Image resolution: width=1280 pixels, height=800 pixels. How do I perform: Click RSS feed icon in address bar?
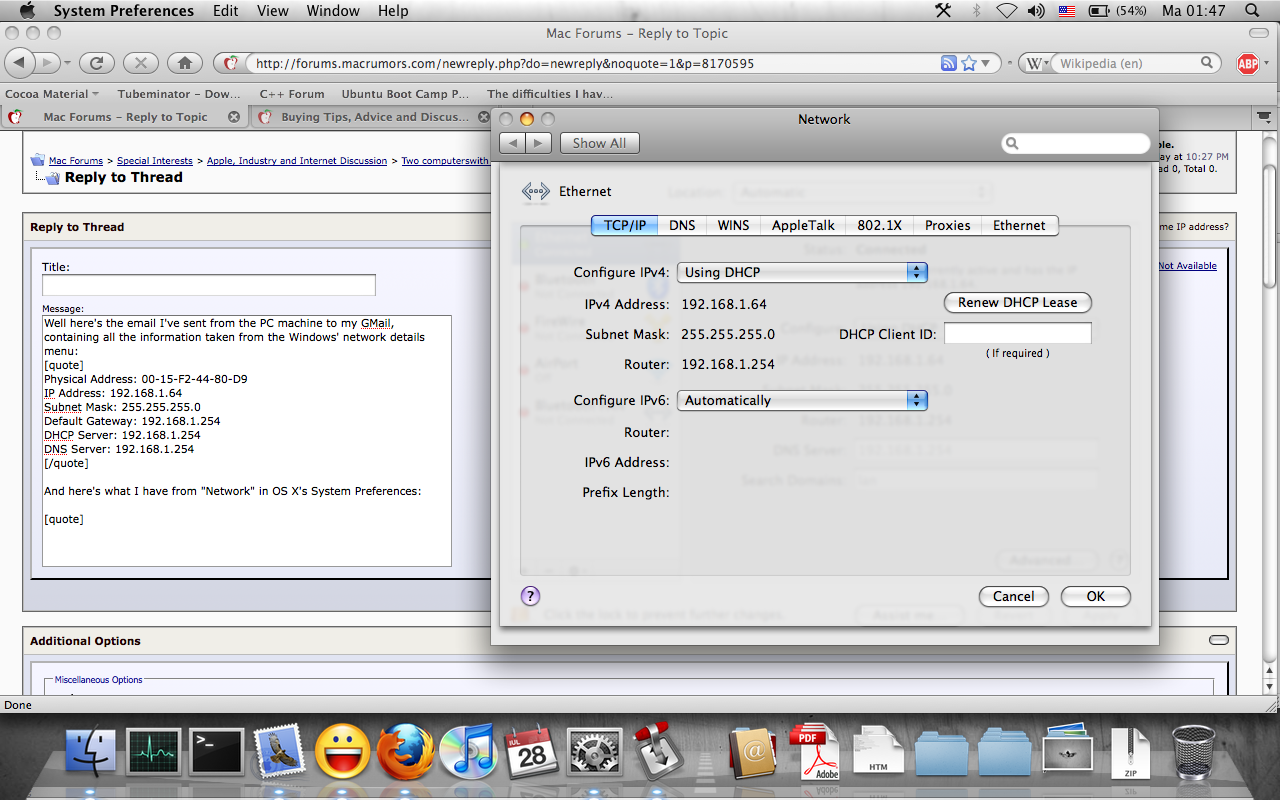[x=949, y=63]
